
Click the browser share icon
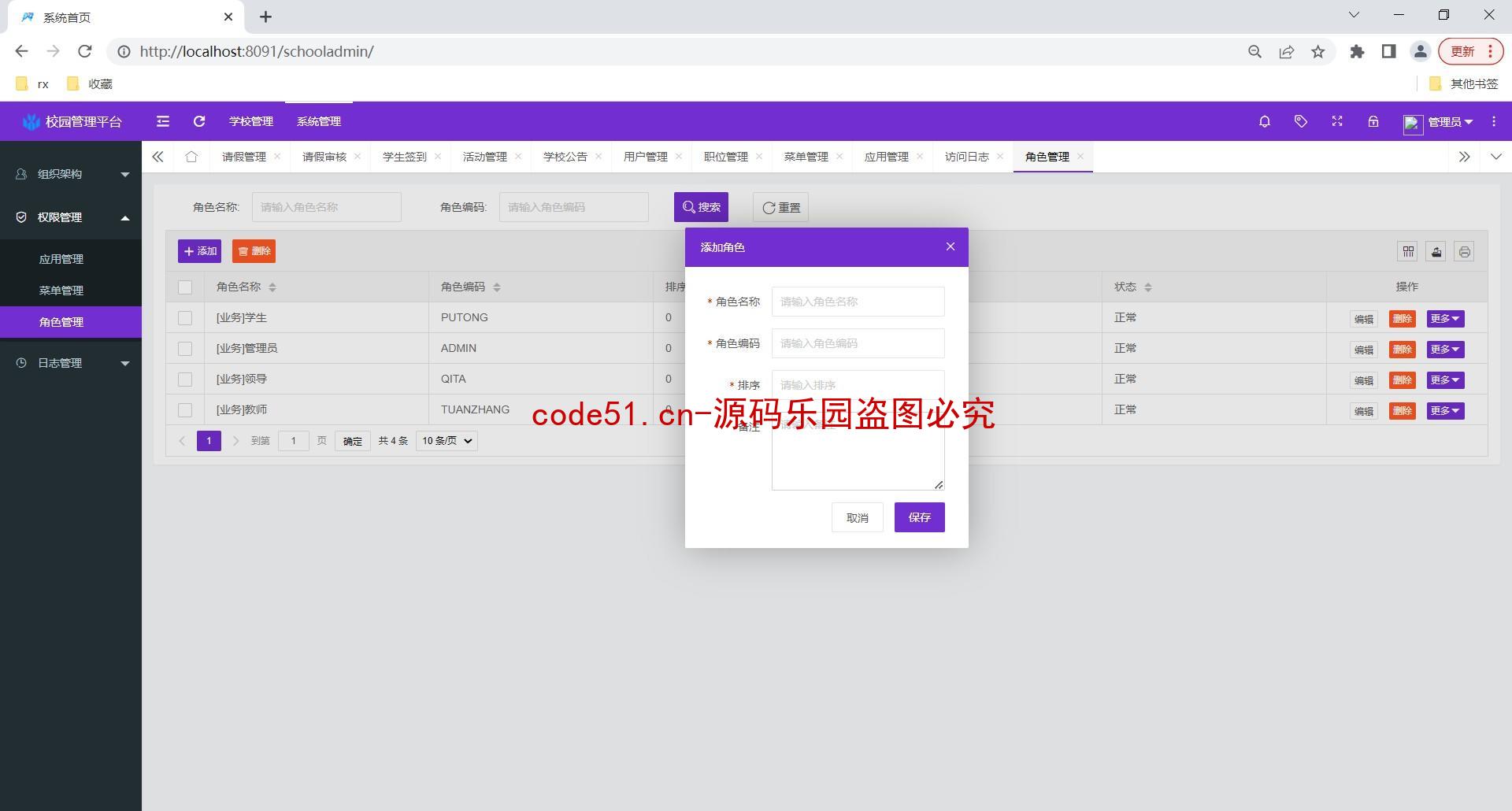tap(1287, 52)
